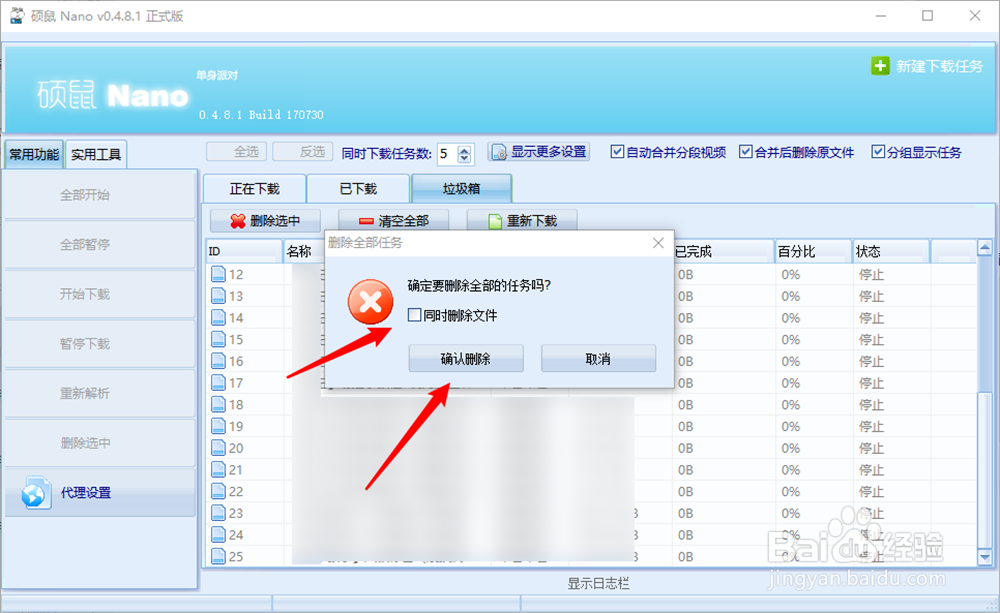Screen dimensions: 1000x613
Task: Click the 名称 column header
Action: tap(304, 251)
